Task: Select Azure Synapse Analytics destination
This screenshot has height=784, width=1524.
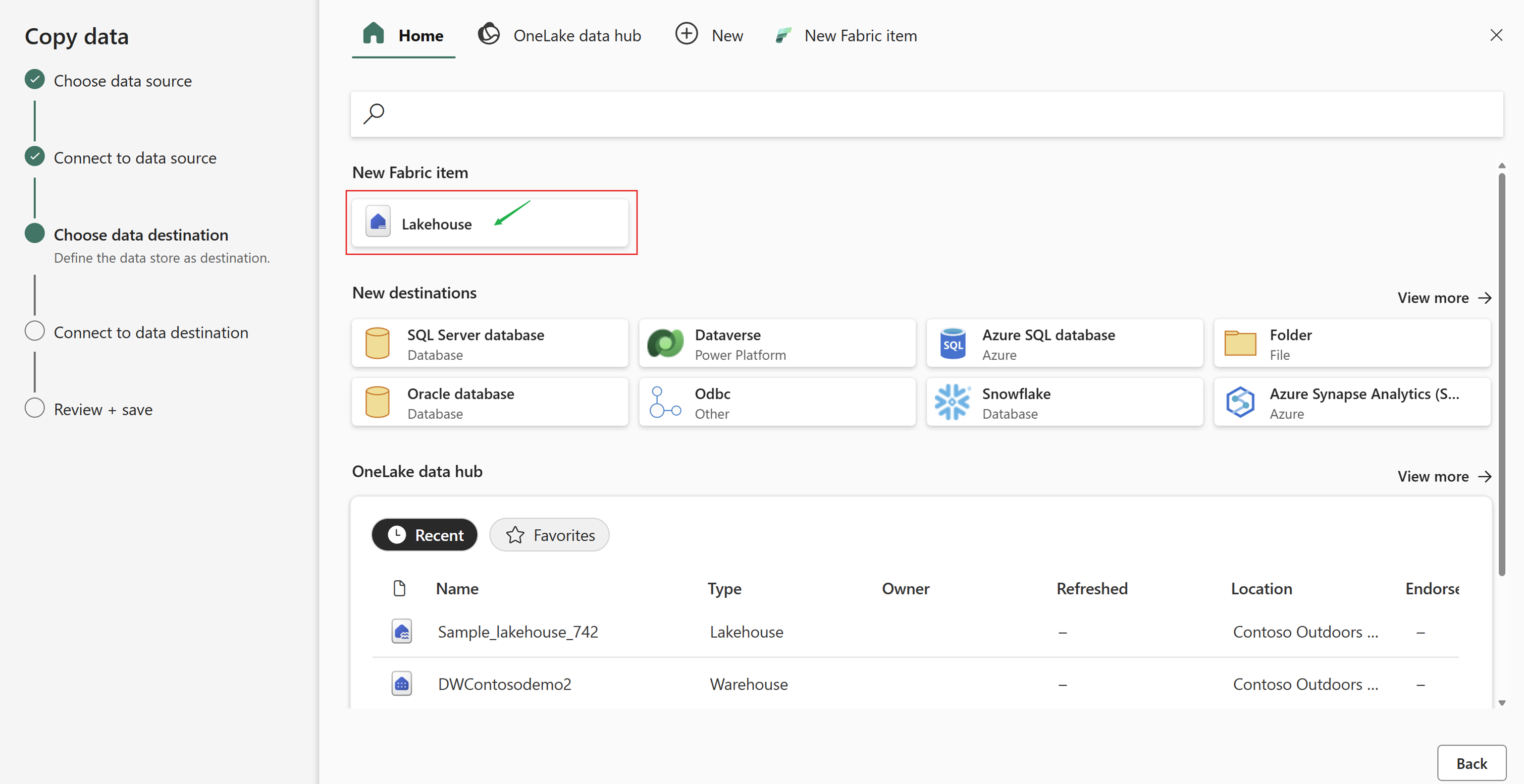Action: tap(1352, 402)
